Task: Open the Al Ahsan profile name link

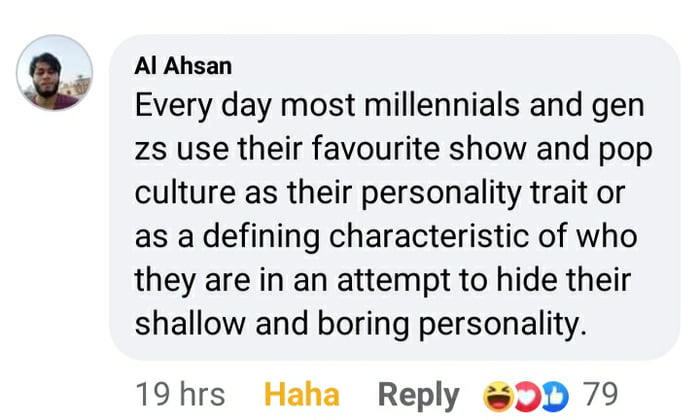Action: (x=183, y=66)
